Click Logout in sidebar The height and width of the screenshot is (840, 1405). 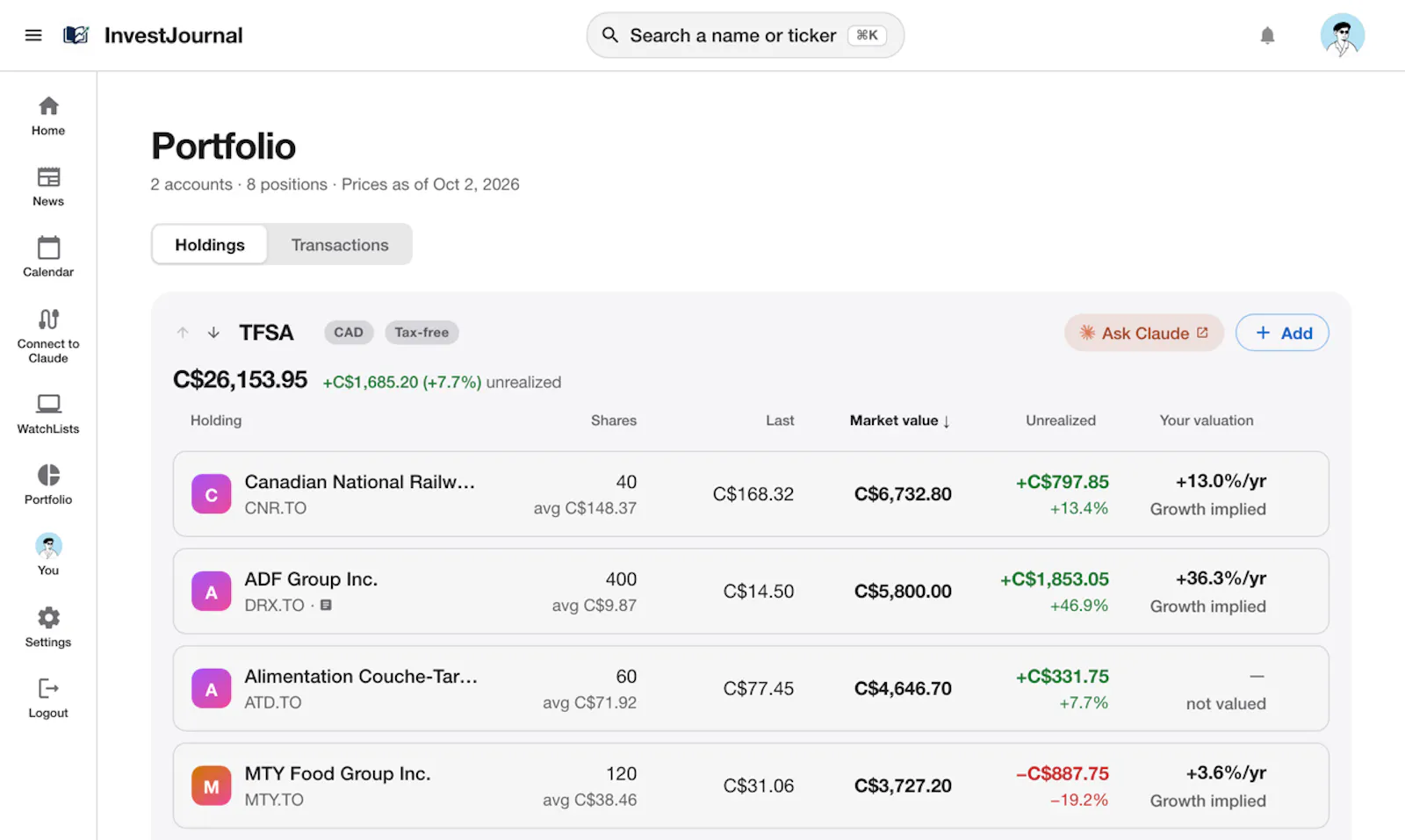48,698
